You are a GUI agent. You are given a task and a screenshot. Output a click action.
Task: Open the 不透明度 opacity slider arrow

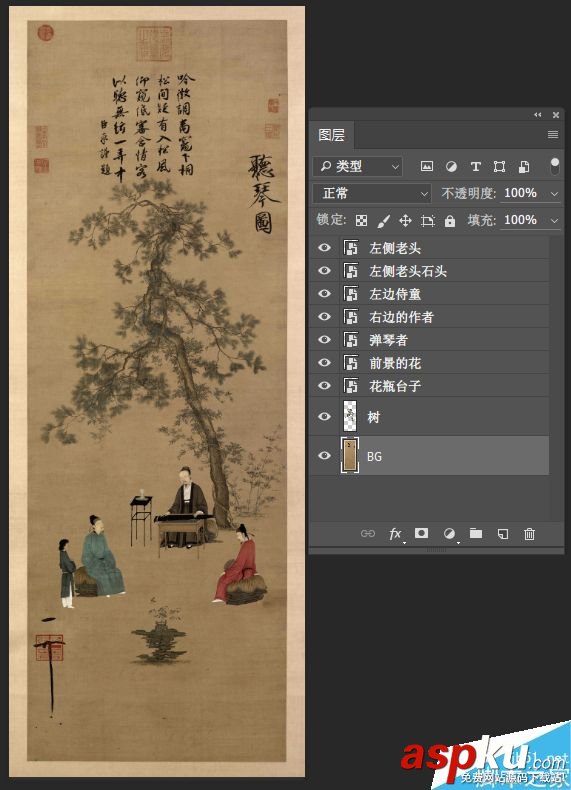[554, 193]
